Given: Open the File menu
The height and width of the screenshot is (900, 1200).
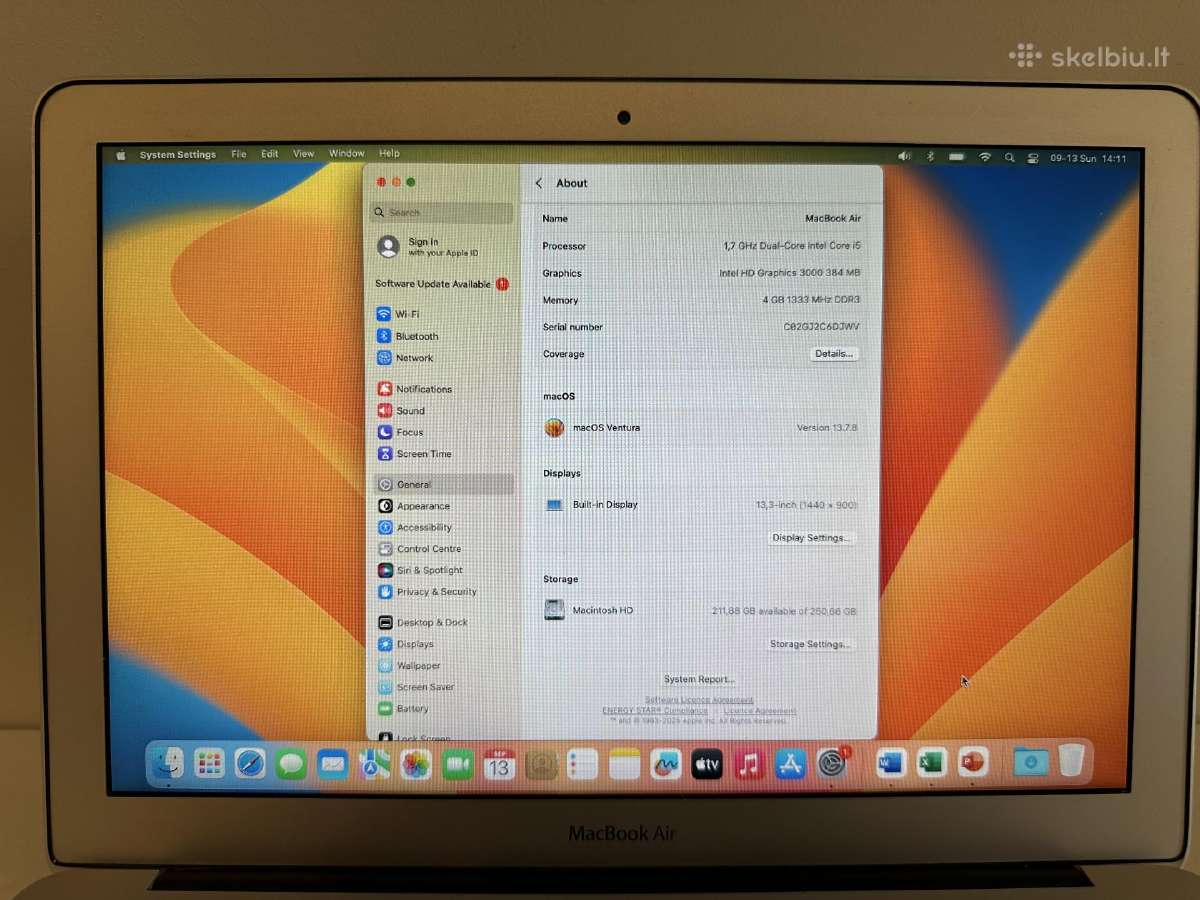Looking at the screenshot, I should pos(239,154).
